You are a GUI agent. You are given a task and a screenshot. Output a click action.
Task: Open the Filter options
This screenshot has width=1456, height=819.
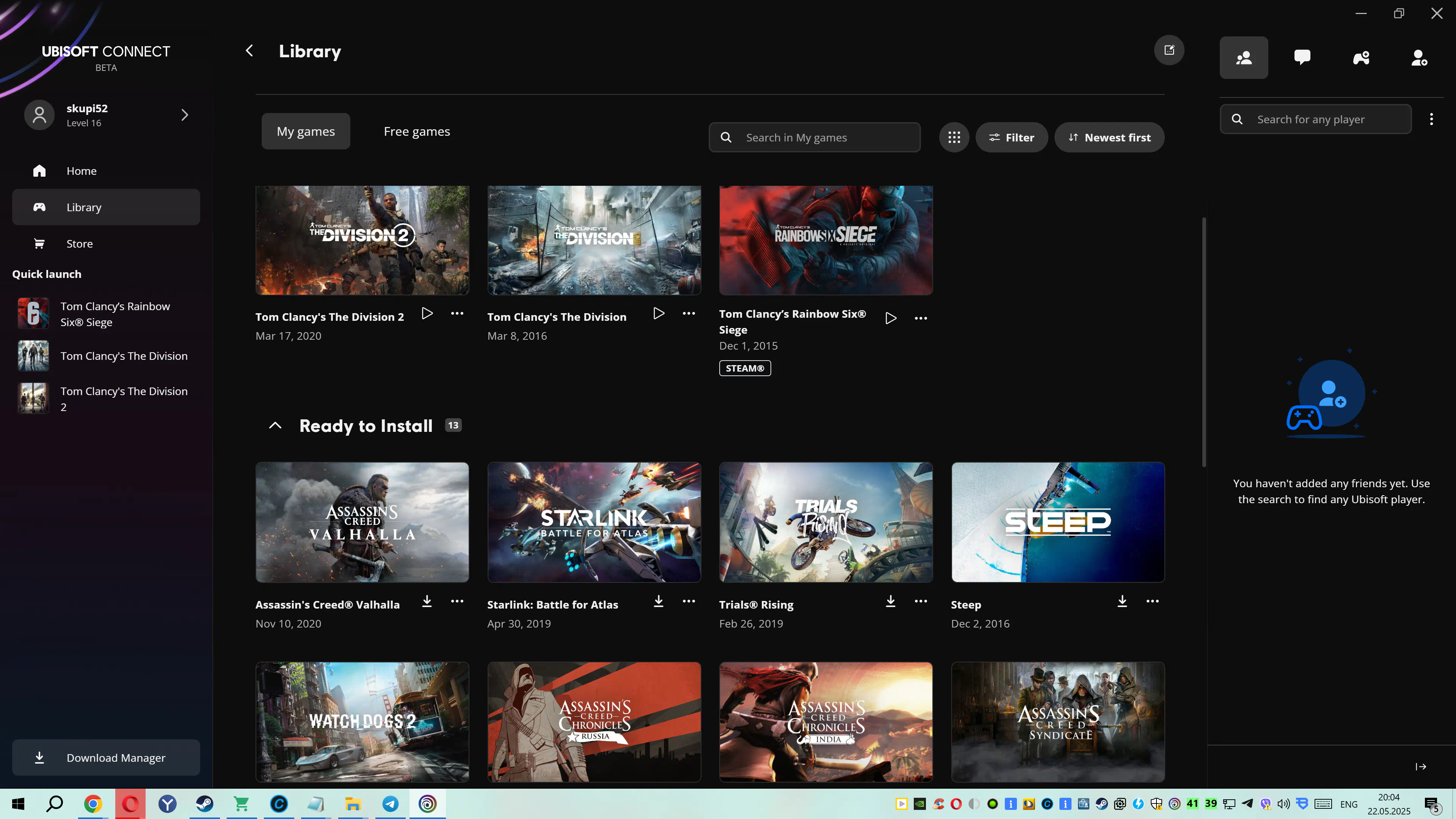point(1011,137)
